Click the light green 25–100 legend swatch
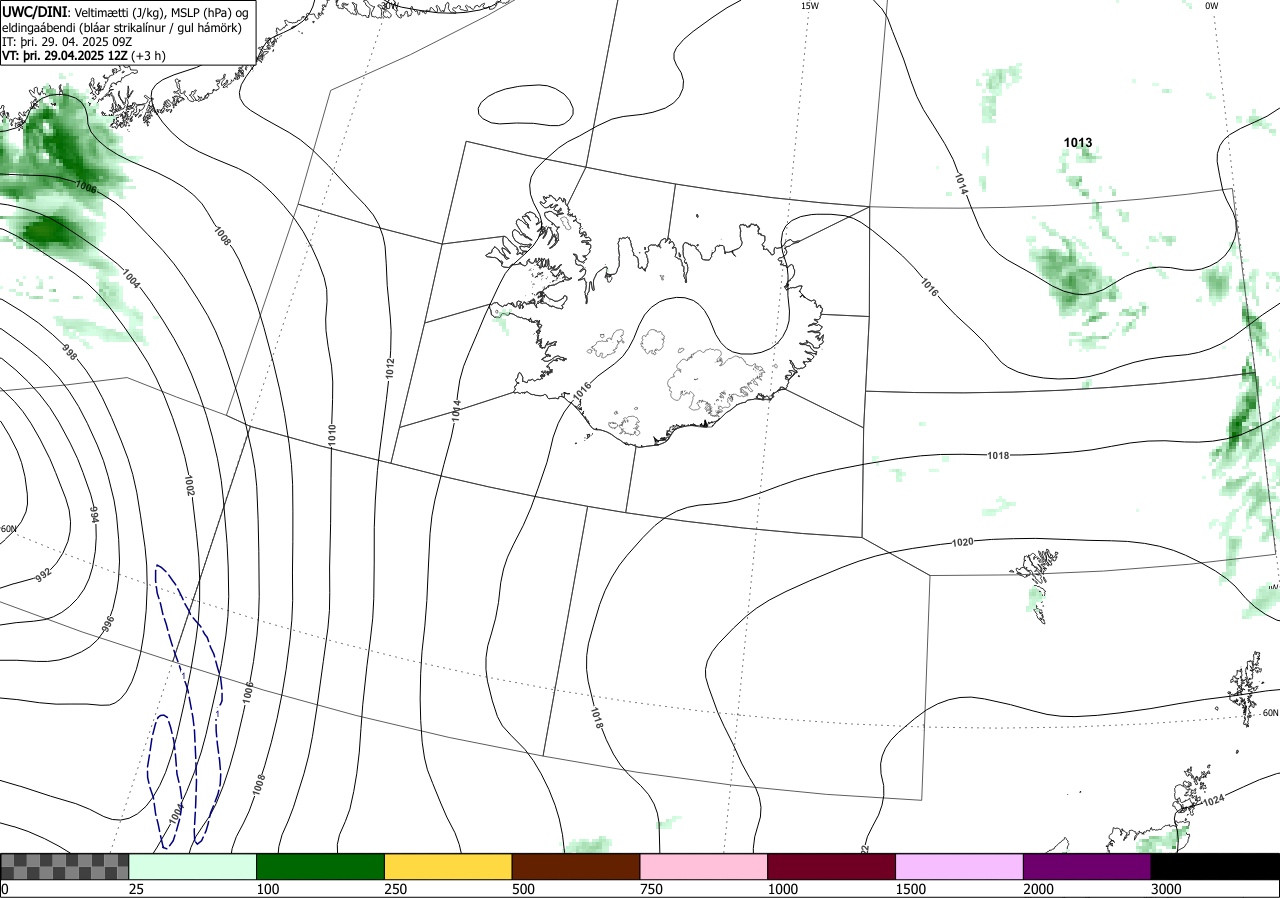 193,866
